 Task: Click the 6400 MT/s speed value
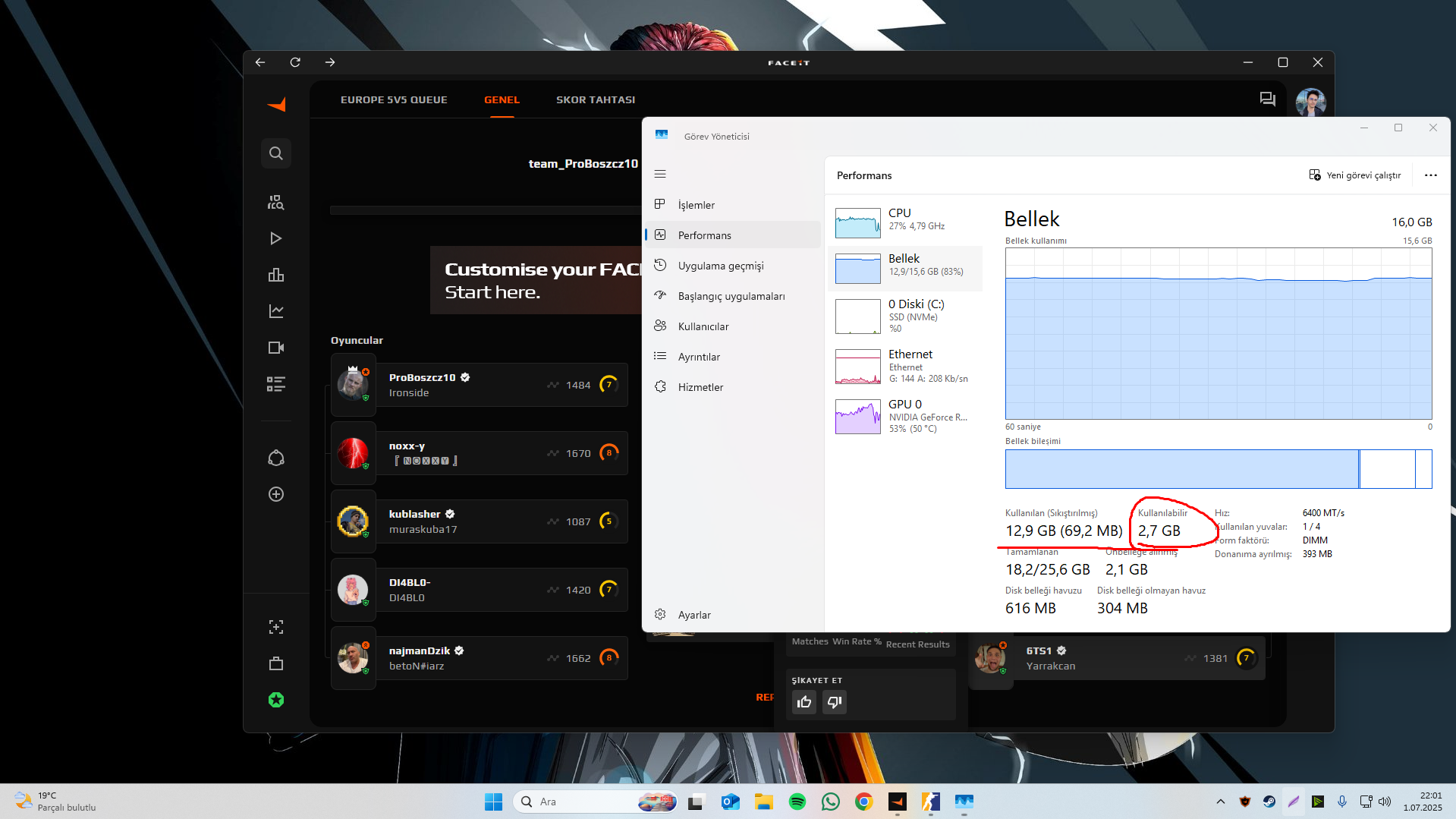tap(1323, 513)
